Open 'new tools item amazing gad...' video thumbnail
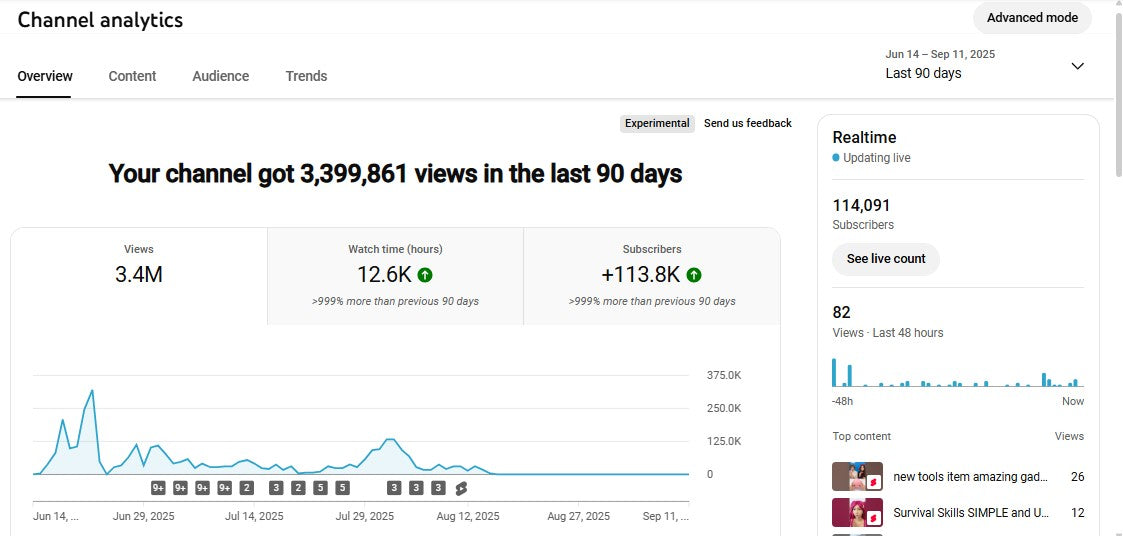The image size is (1123, 536). (857, 477)
